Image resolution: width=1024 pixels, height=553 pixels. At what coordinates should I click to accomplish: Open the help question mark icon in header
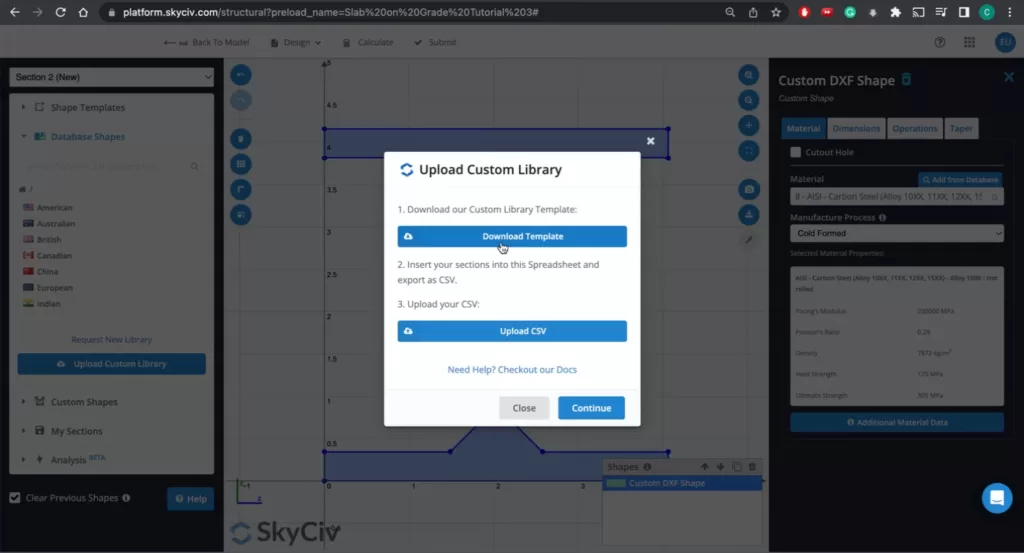coord(940,42)
